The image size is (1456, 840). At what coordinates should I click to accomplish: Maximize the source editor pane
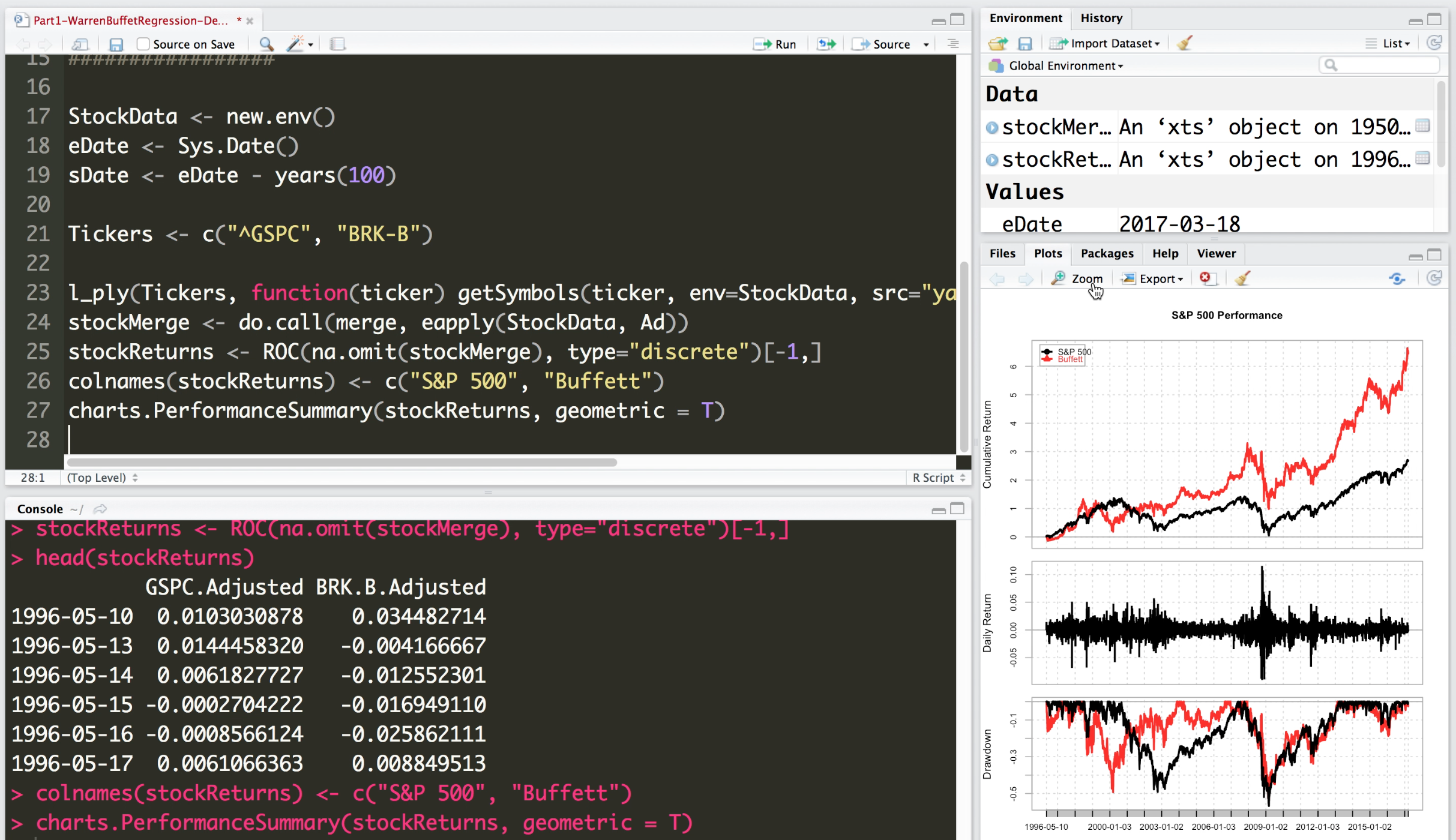coord(957,20)
